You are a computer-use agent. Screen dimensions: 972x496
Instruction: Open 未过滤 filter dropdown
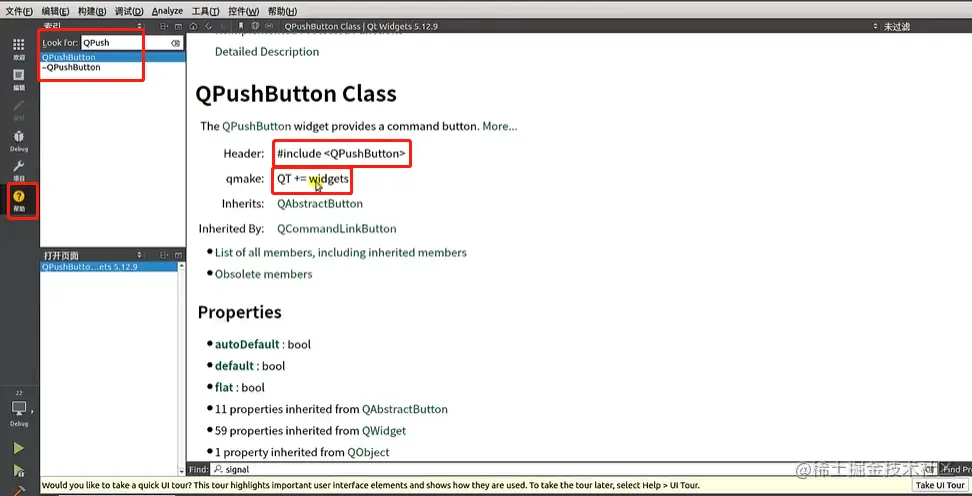[x=891, y=27]
